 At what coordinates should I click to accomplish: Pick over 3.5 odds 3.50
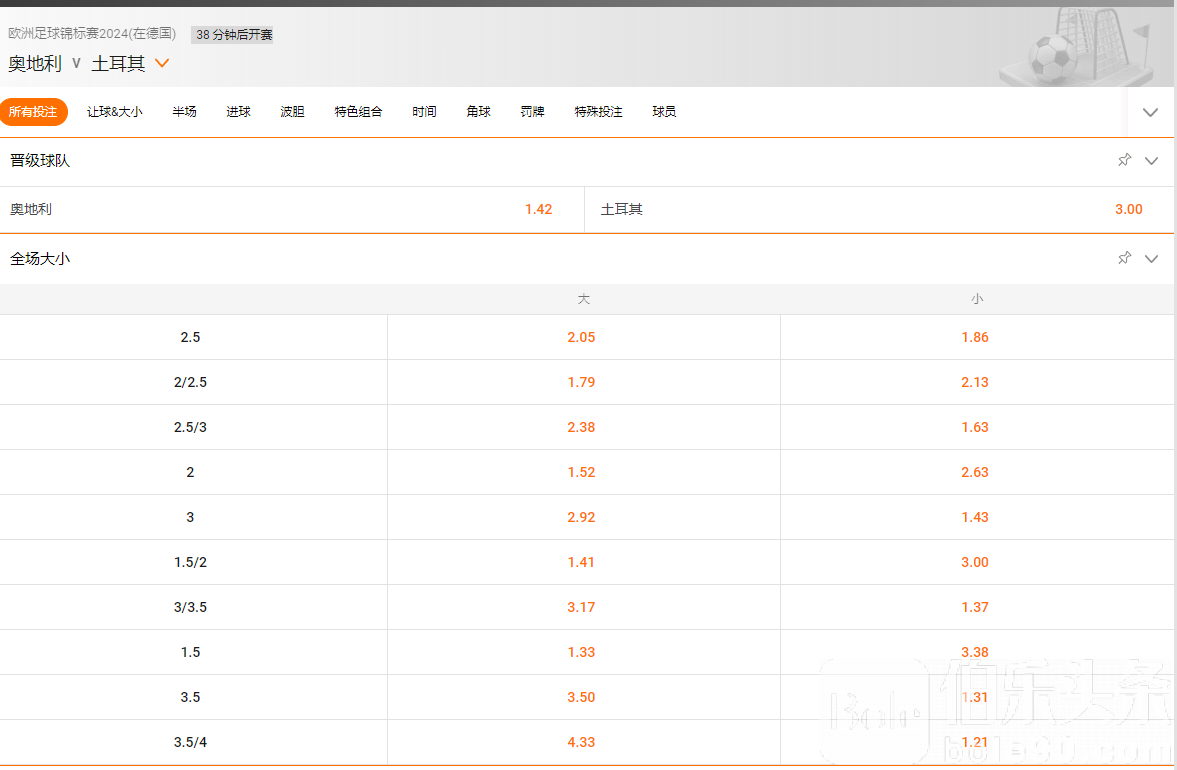coord(581,697)
